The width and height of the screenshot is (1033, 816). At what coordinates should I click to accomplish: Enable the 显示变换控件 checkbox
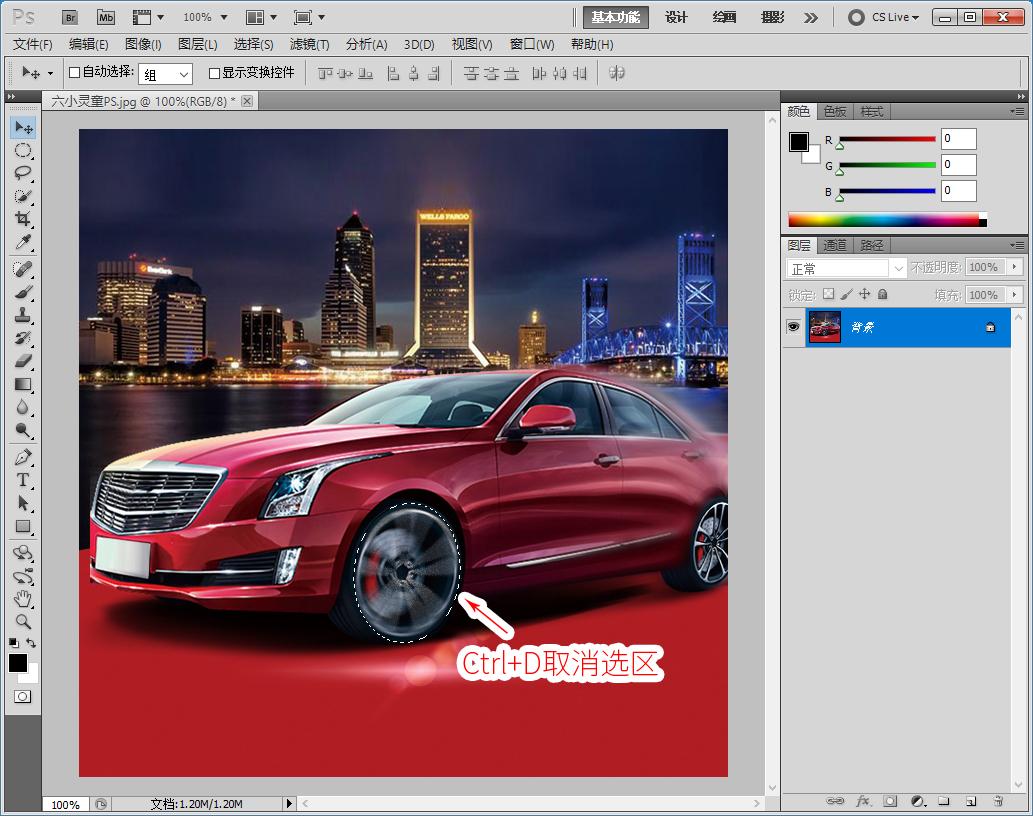[214, 73]
